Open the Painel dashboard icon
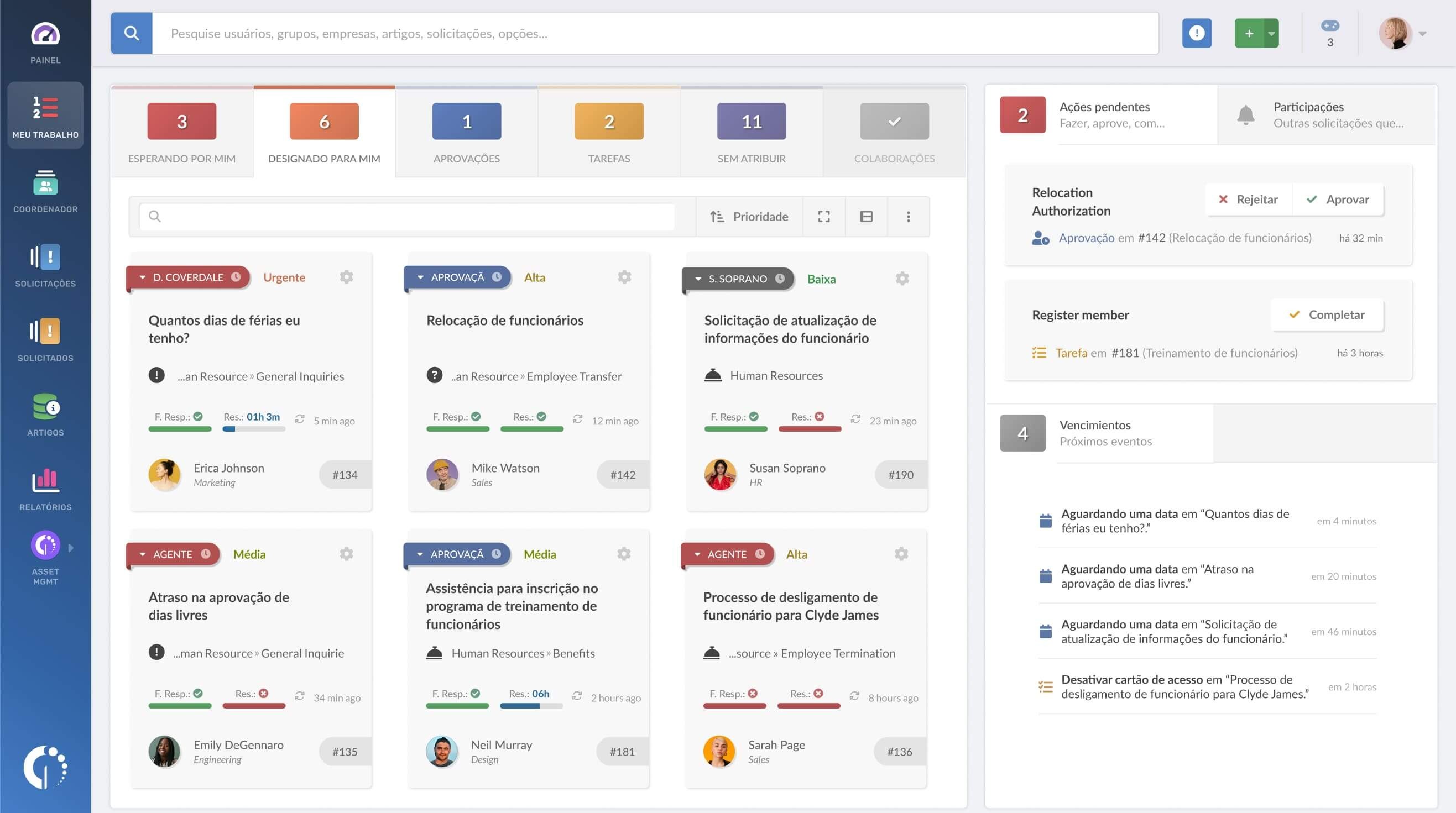The image size is (1456, 813). point(45,35)
